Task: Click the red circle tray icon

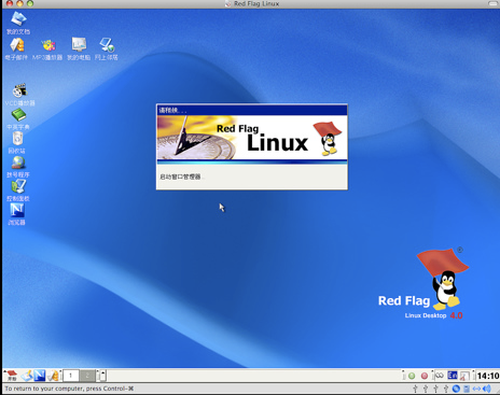Action: 424,376
